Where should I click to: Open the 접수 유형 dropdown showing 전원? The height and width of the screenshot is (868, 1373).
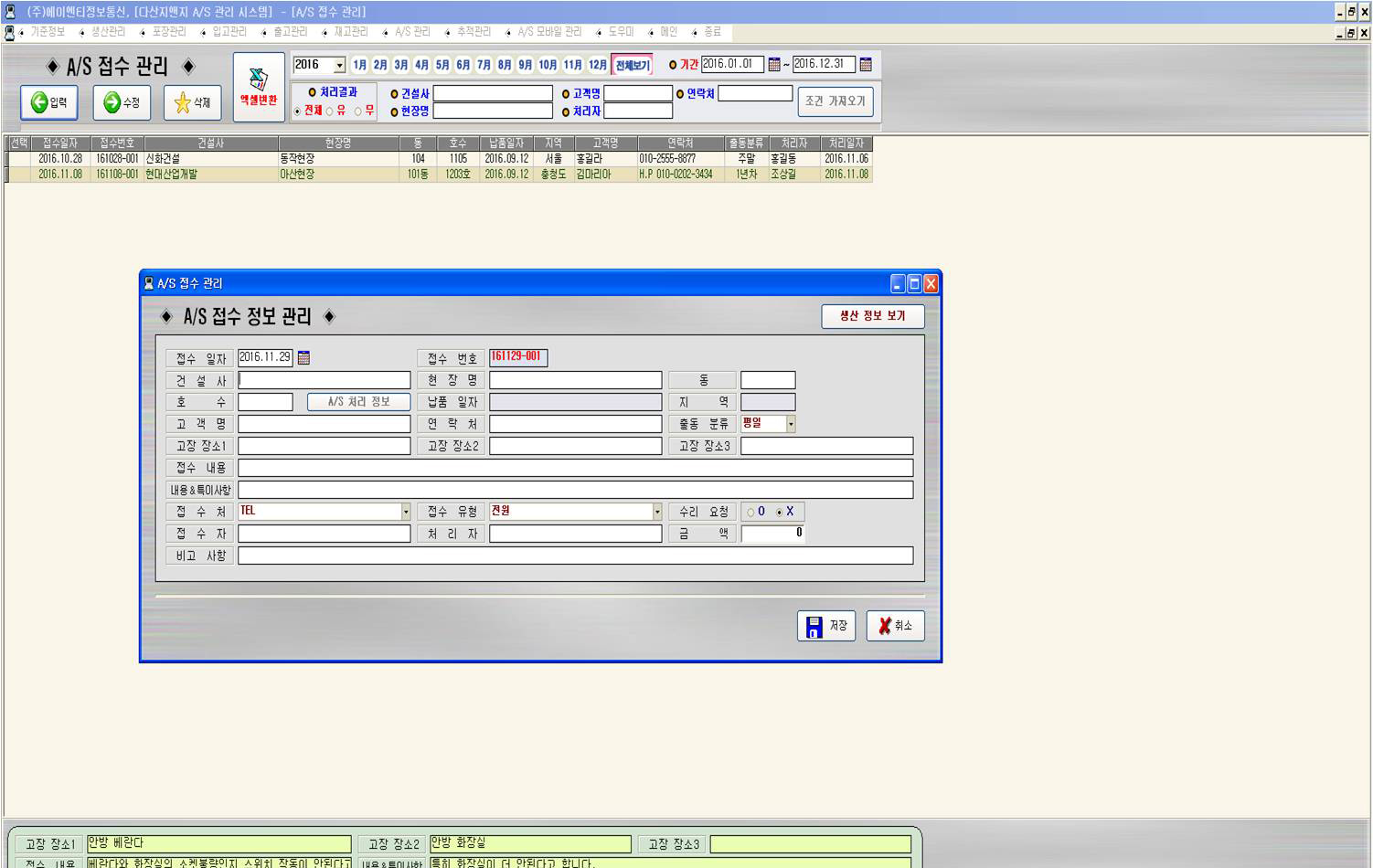[657, 512]
